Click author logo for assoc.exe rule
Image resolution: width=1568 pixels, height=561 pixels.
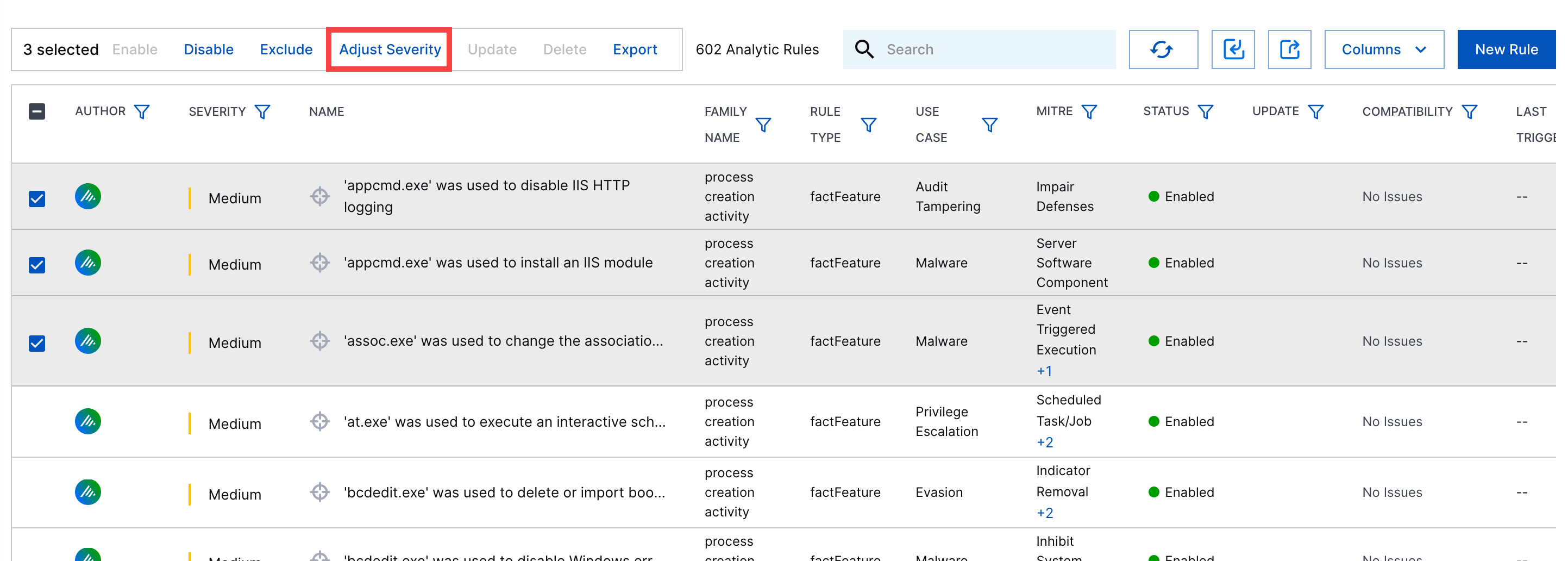point(87,340)
